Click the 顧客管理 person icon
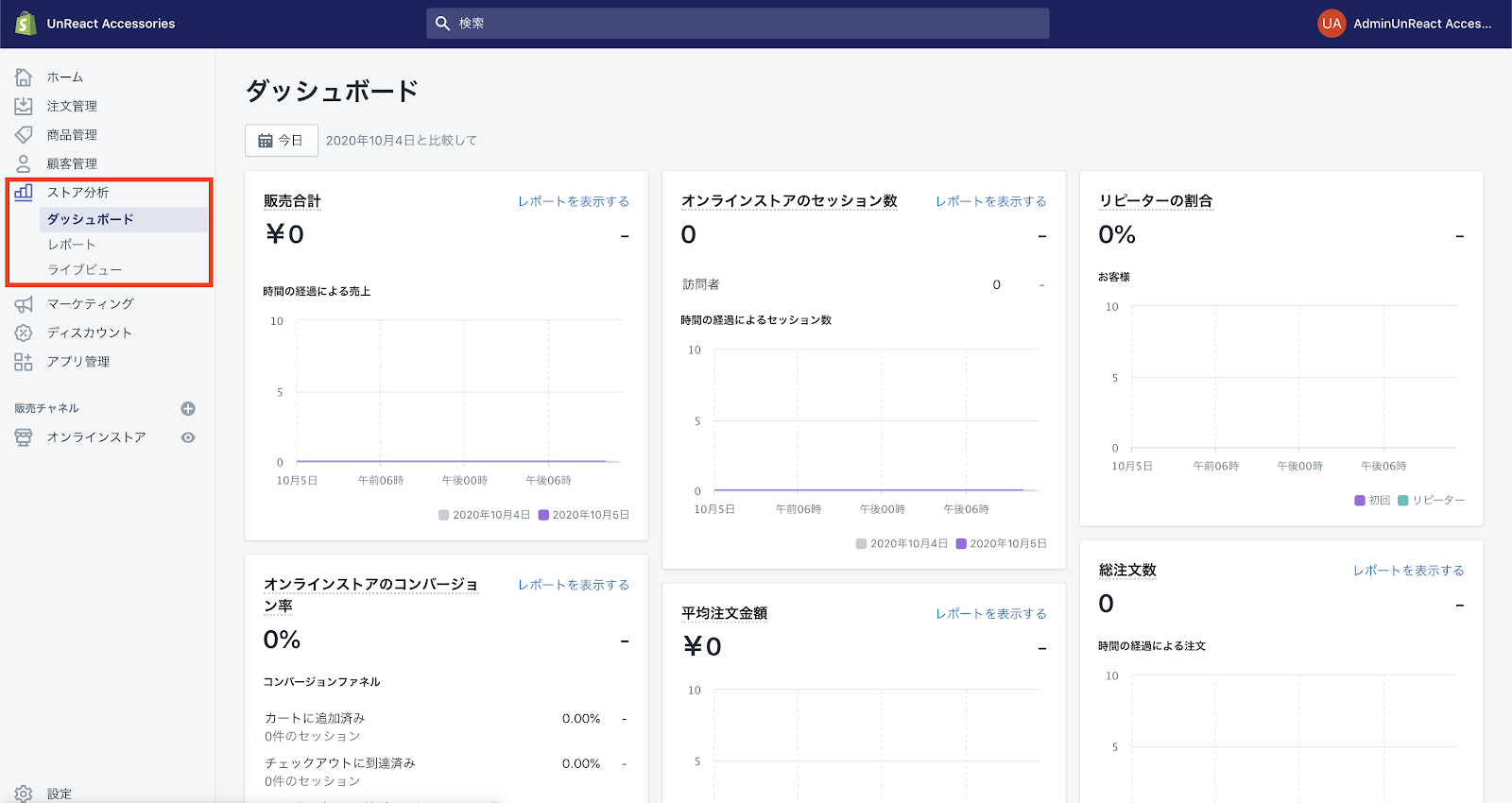Viewport: 1512px width, 803px height. click(24, 163)
